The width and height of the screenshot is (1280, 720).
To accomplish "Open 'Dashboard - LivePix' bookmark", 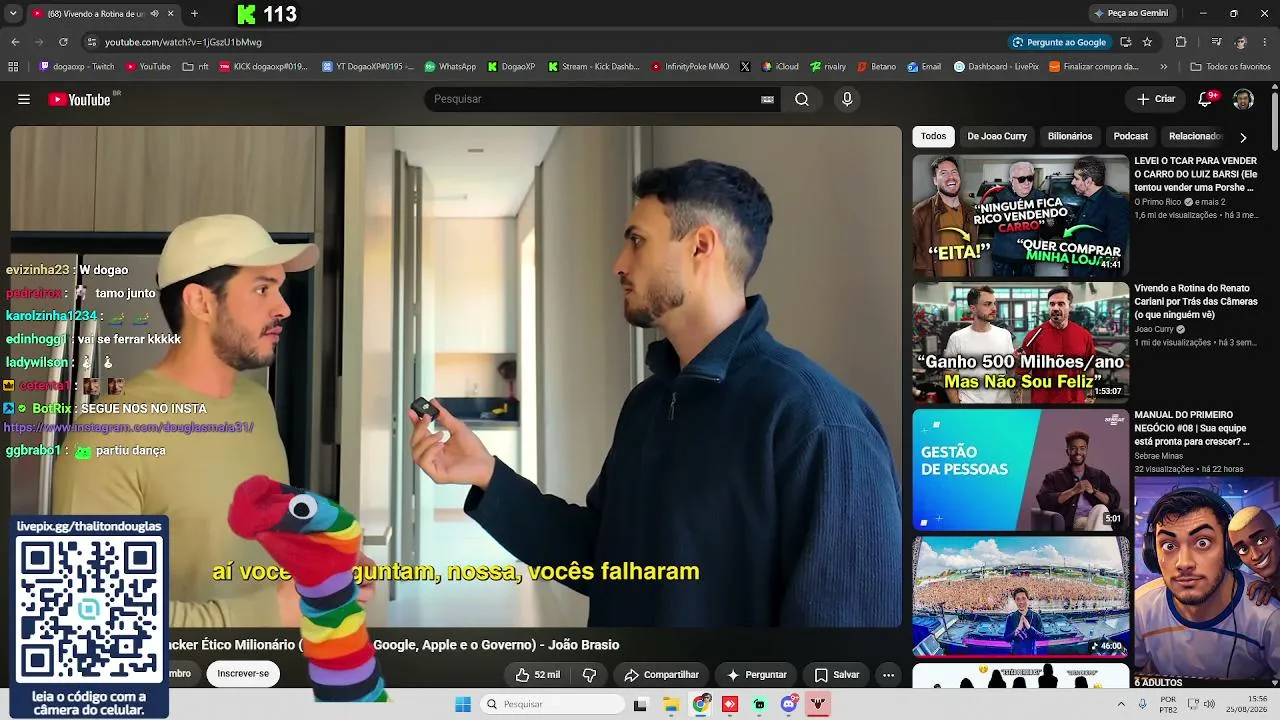I will tap(996, 67).
